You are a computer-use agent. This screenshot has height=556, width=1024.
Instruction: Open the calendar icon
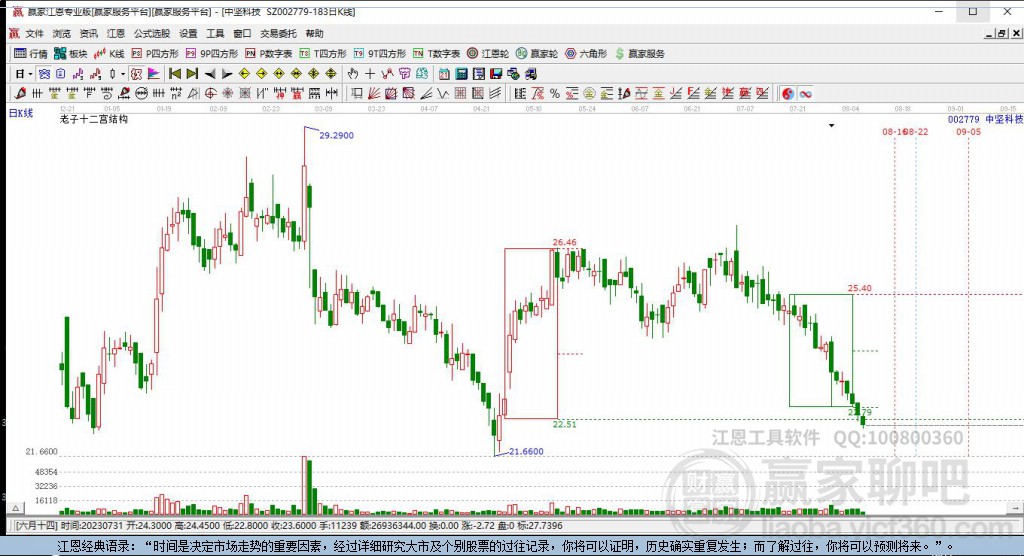(x=444, y=74)
